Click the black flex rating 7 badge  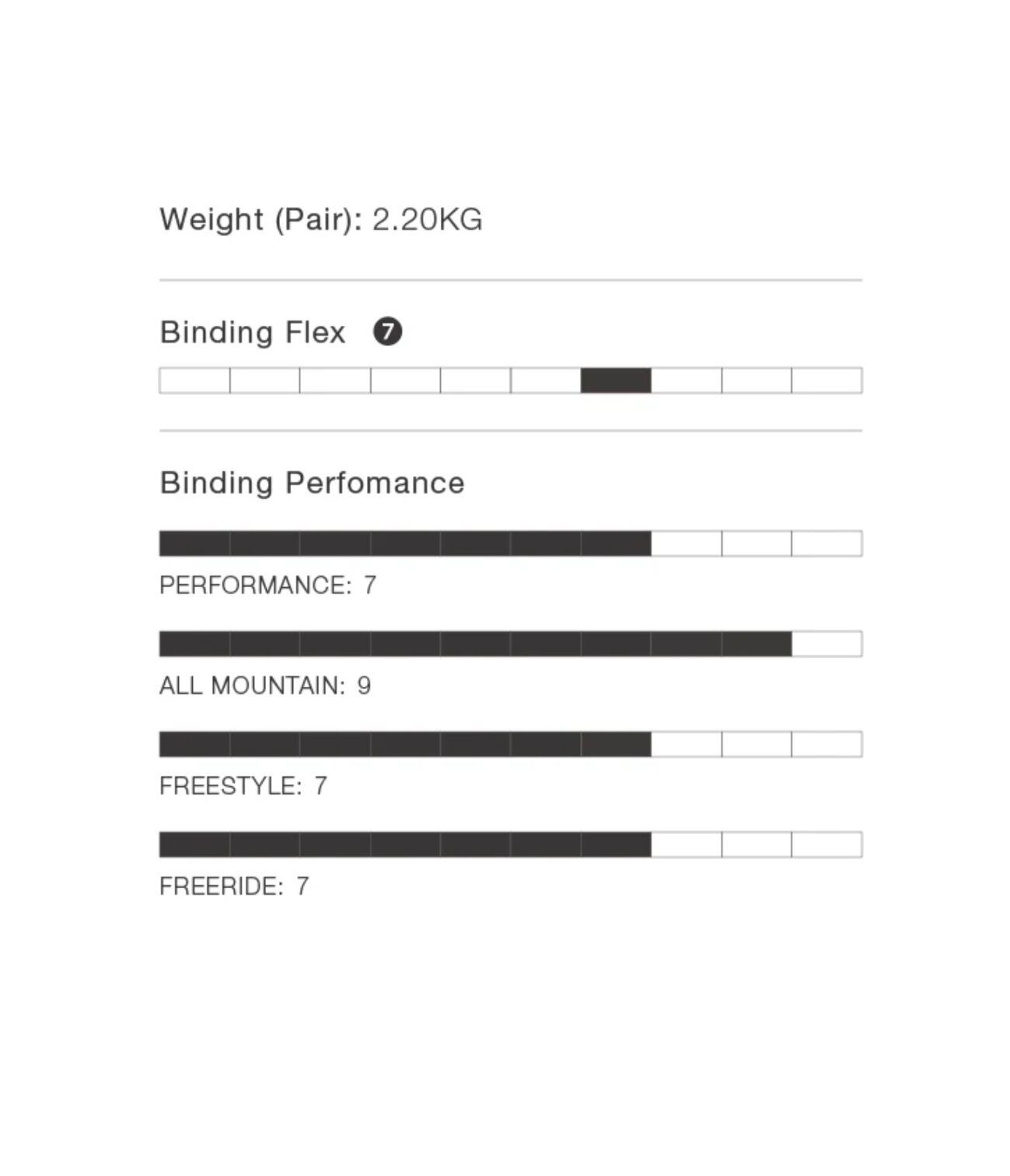(x=387, y=331)
